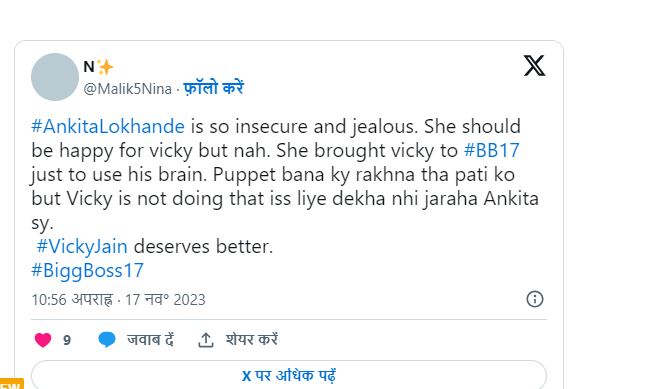Click the gray profile avatar
651x389 pixels.
[x=55, y=77]
